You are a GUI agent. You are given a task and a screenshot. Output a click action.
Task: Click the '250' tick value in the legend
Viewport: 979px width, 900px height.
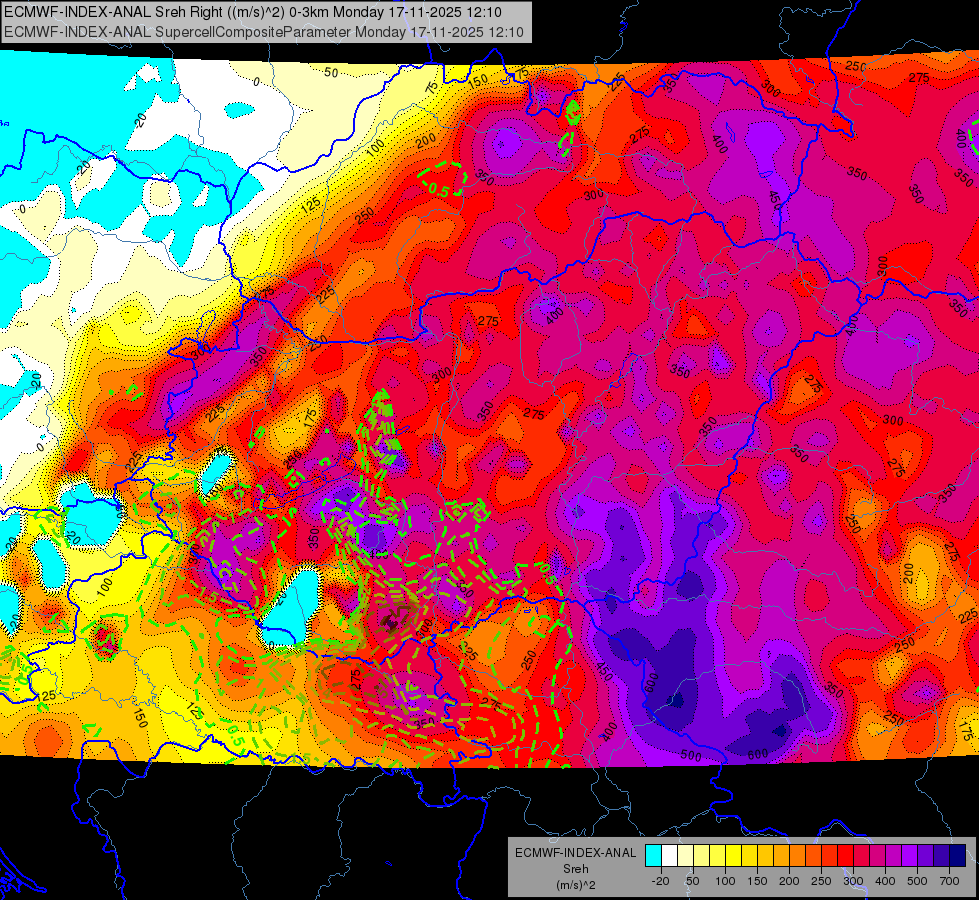click(x=821, y=881)
